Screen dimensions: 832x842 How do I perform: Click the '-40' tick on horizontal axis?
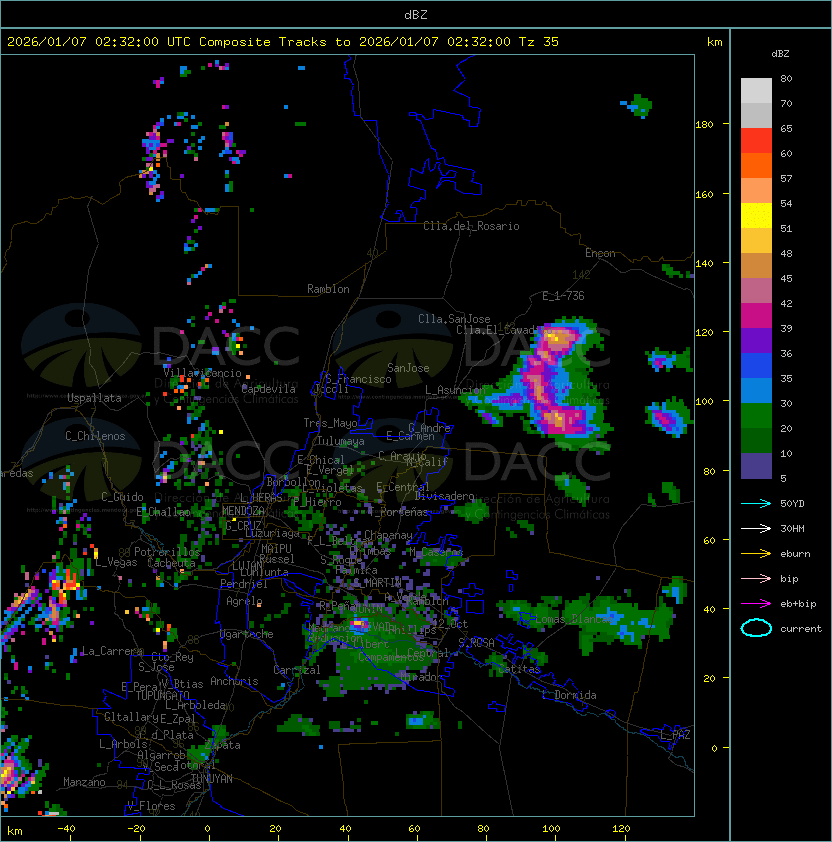point(66,829)
